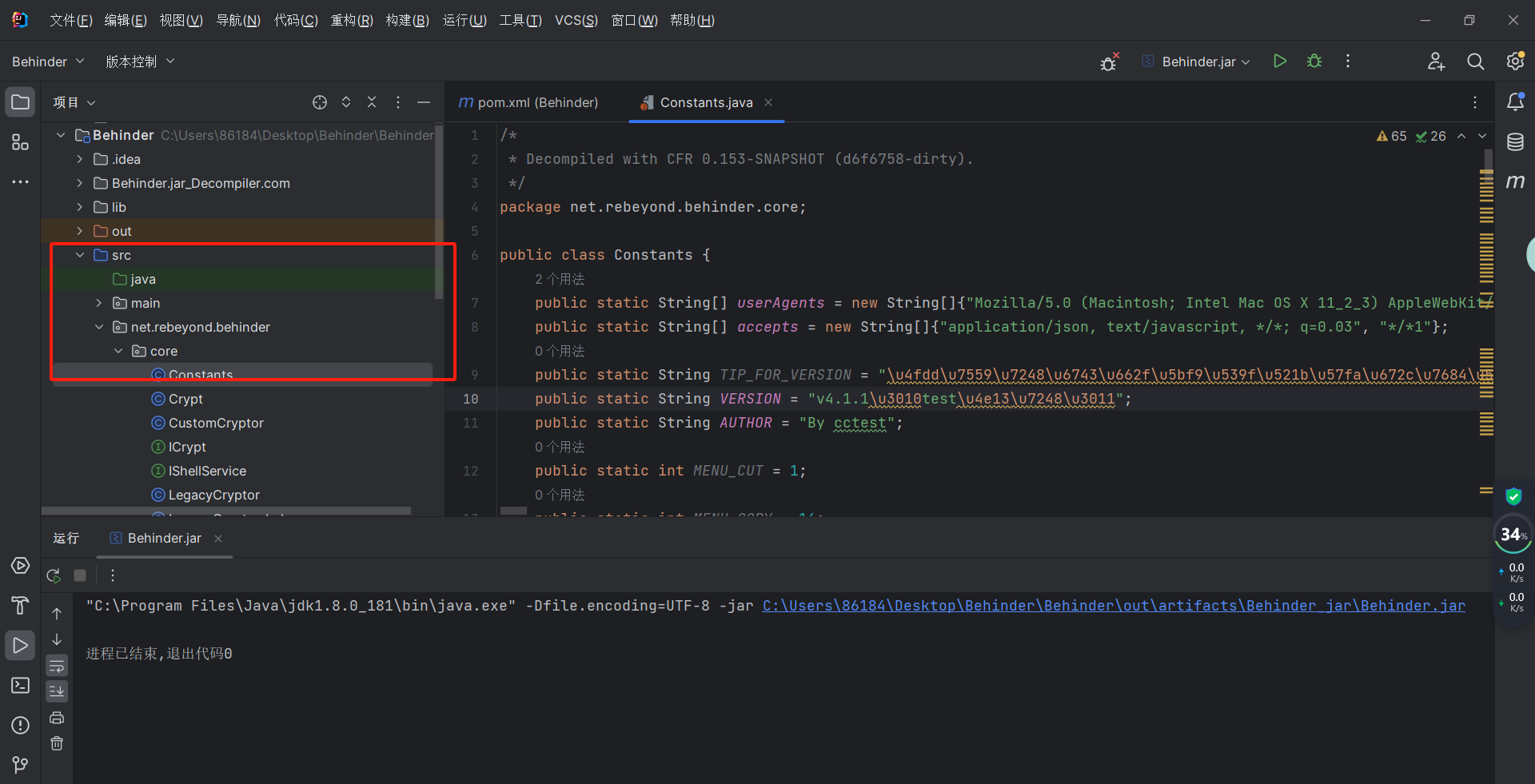Screen dimensions: 1535x784
Task: Open the Project tool window icon
Action: coord(20,102)
